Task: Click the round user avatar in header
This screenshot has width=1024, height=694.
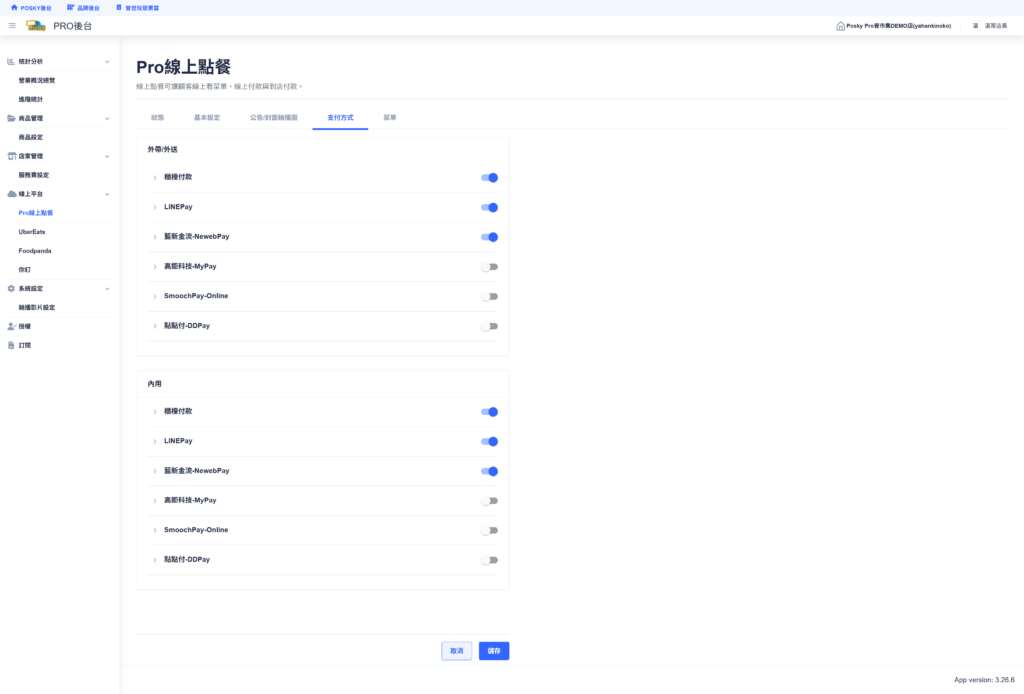Action: (x=976, y=26)
